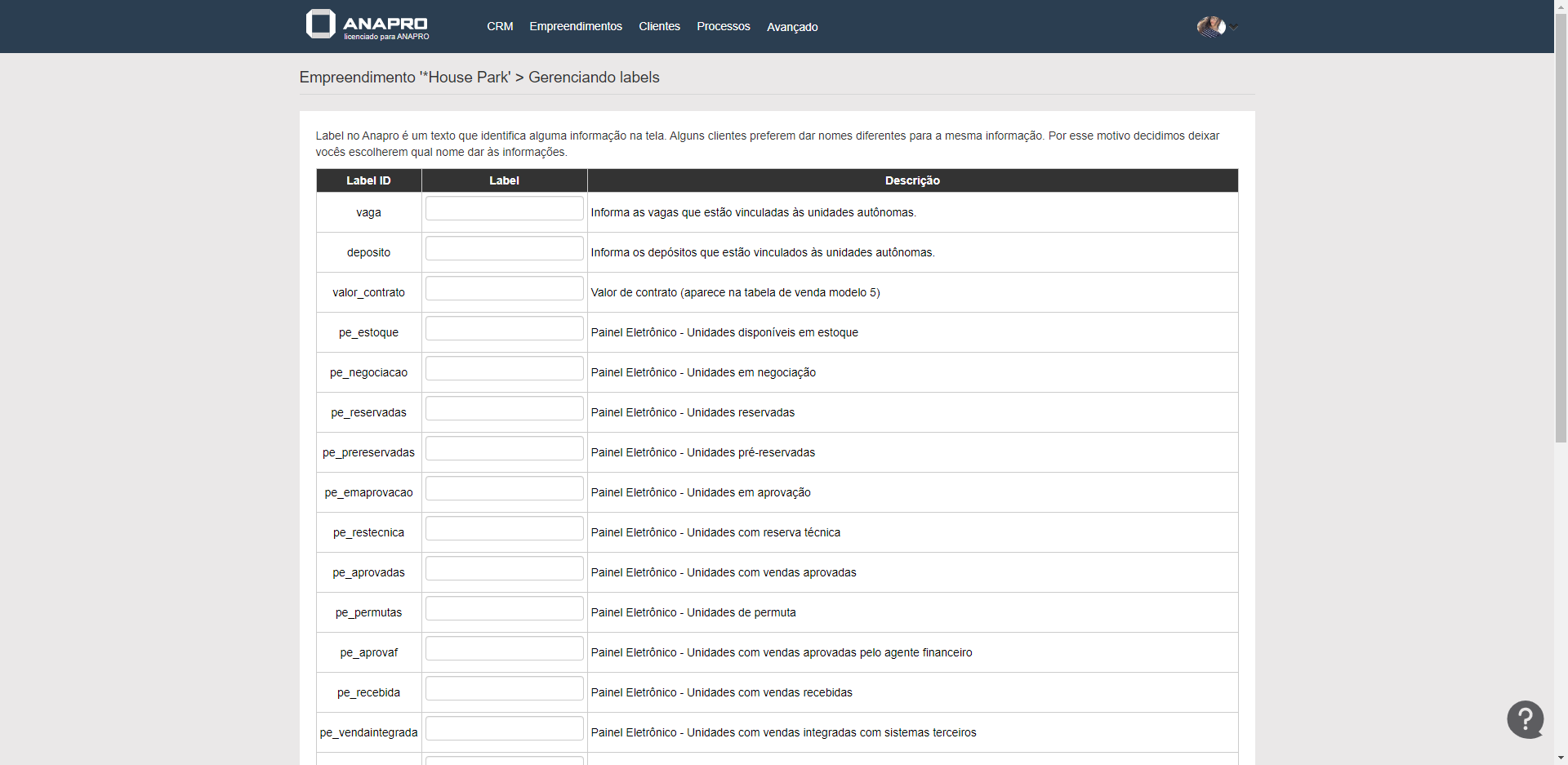
Task: Open the Clientes menu
Action: tap(659, 27)
